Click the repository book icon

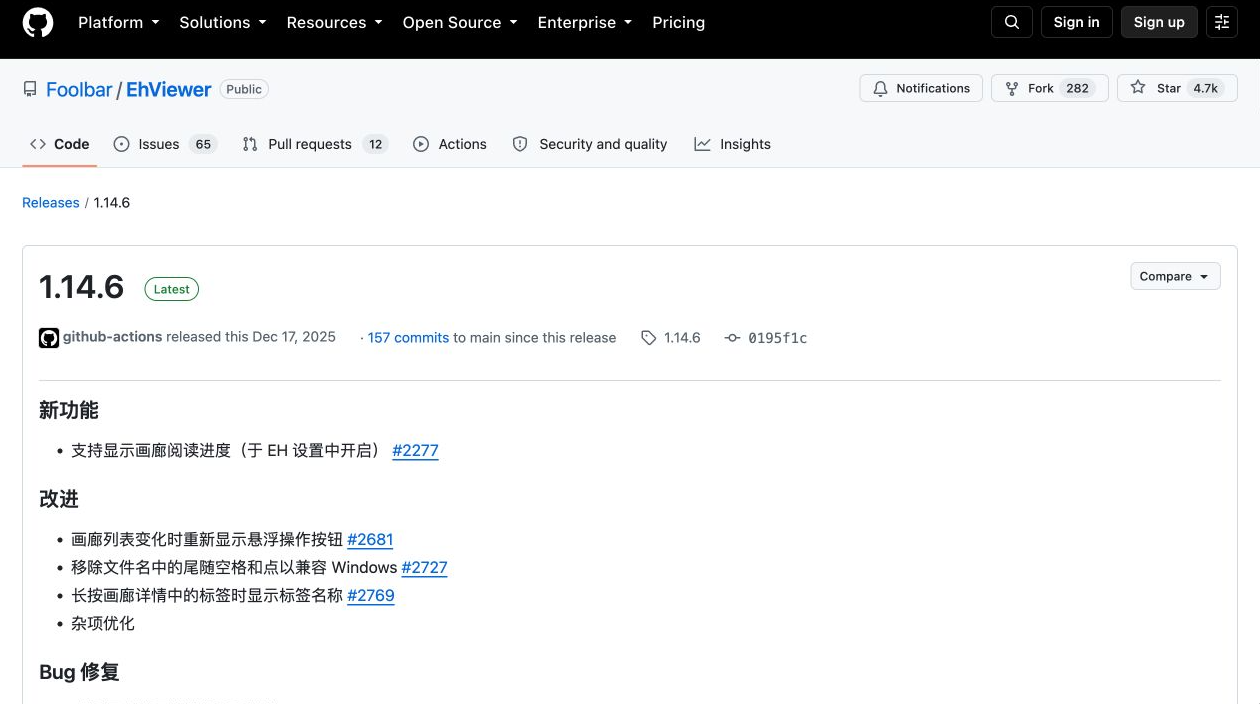tap(30, 89)
